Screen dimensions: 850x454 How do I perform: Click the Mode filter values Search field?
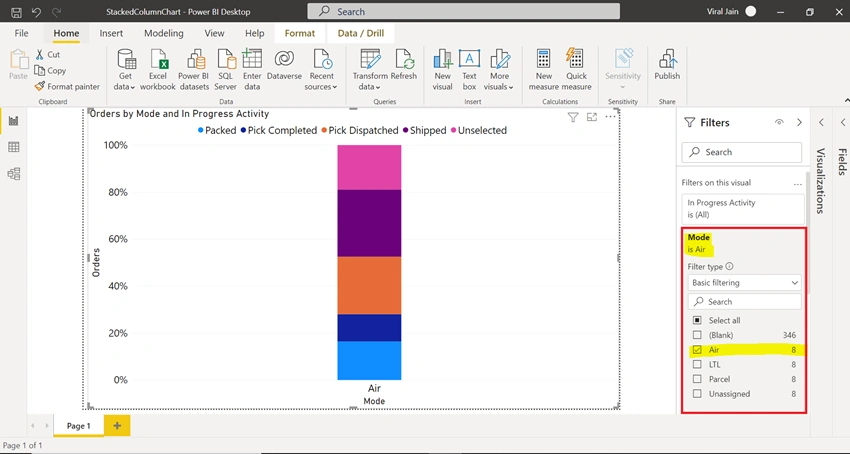[x=744, y=302]
